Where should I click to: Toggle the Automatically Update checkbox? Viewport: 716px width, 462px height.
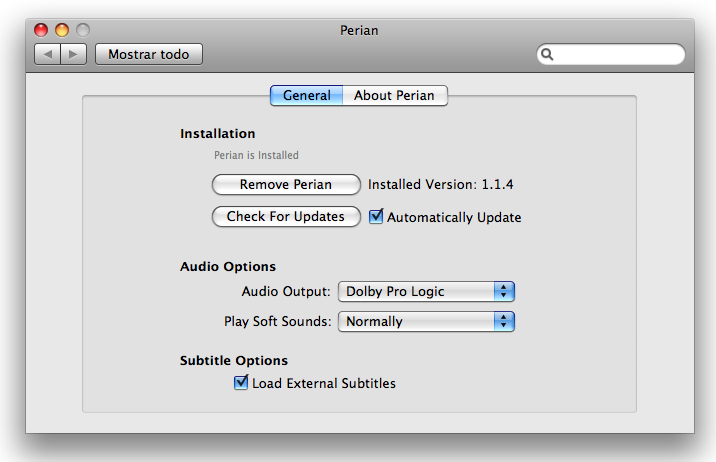point(376,216)
